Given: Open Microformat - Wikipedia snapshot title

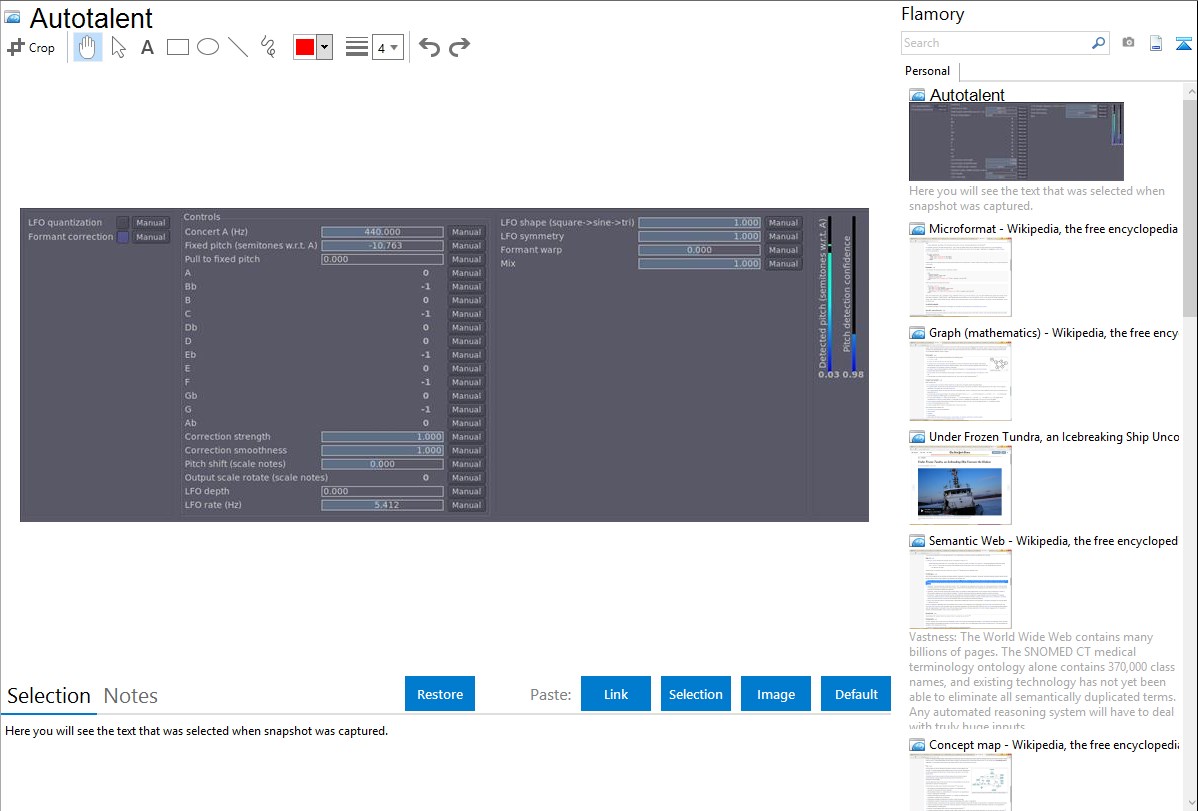Looking at the screenshot, I should [x=1053, y=229].
